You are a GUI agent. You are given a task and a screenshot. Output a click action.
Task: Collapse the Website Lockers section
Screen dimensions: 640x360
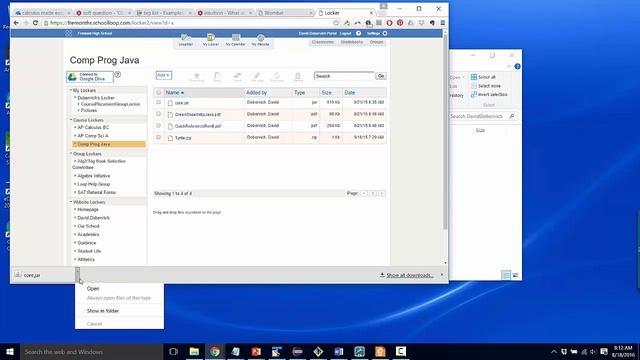71,202
